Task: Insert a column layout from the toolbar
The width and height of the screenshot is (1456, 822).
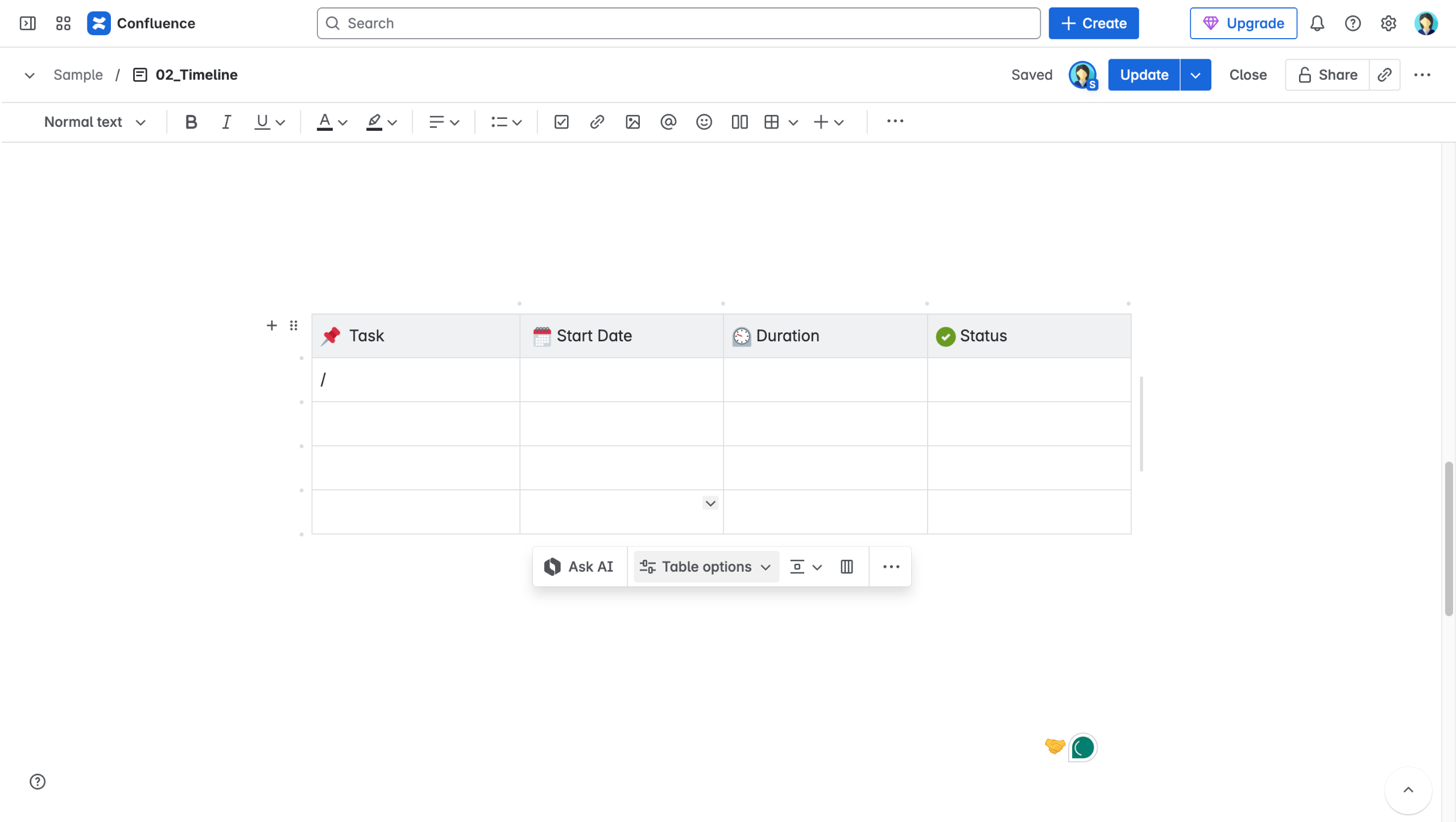Action: 739,122
